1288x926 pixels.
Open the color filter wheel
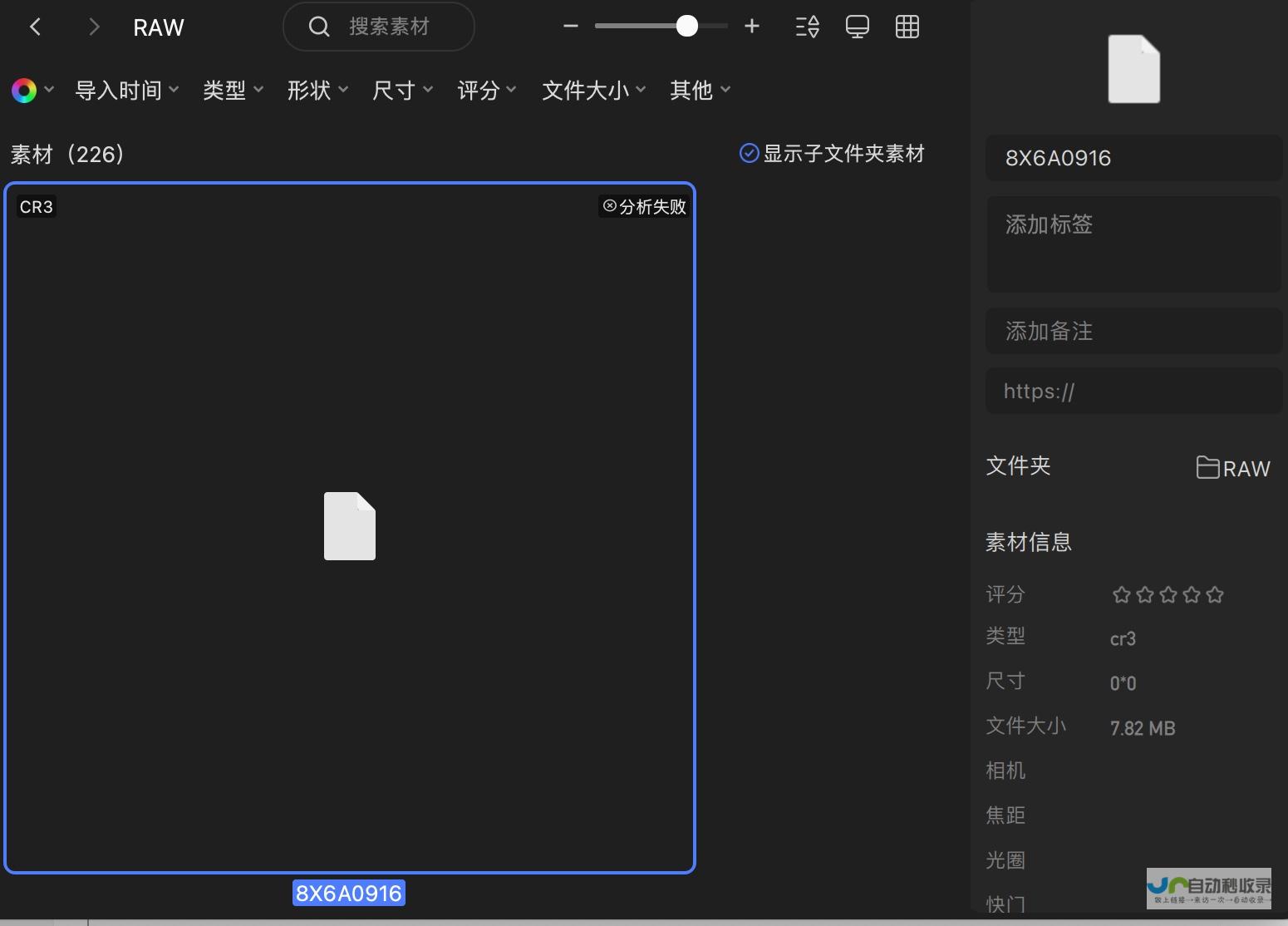pyautogui.click(x=24, y=91)
